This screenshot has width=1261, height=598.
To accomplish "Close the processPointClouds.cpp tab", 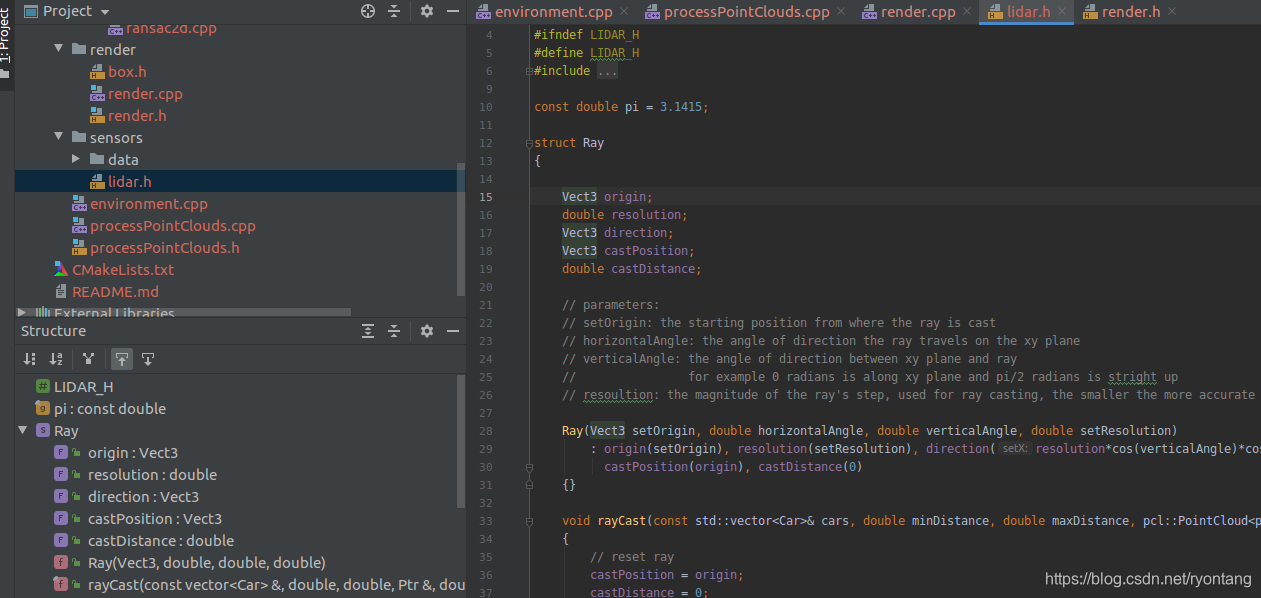I will tap(841, 12).
